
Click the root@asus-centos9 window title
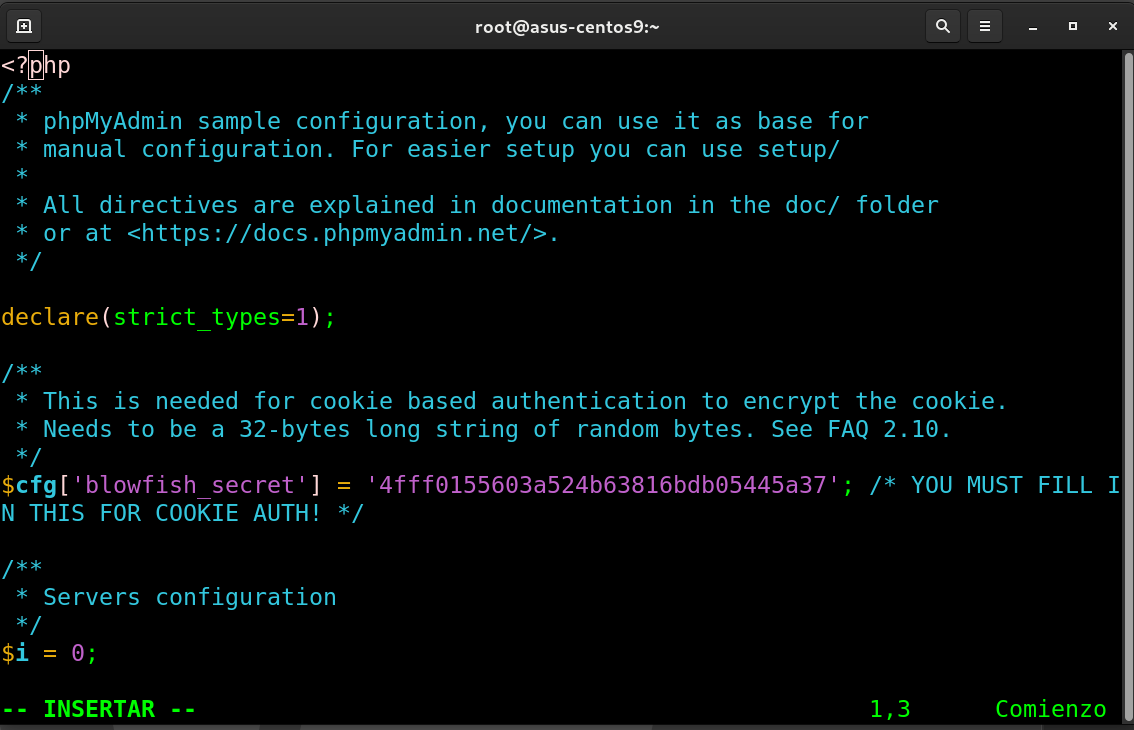pyautogui.click(x=567, y=26)
